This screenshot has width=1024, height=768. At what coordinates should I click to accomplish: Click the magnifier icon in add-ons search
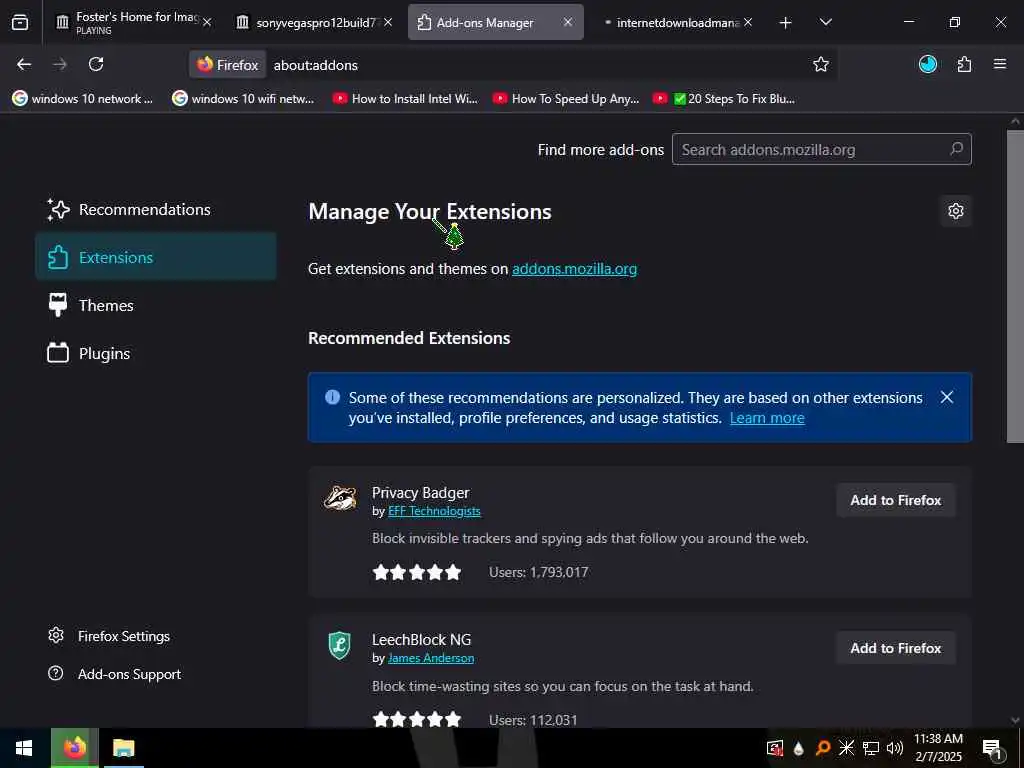[x=956, y=149]
